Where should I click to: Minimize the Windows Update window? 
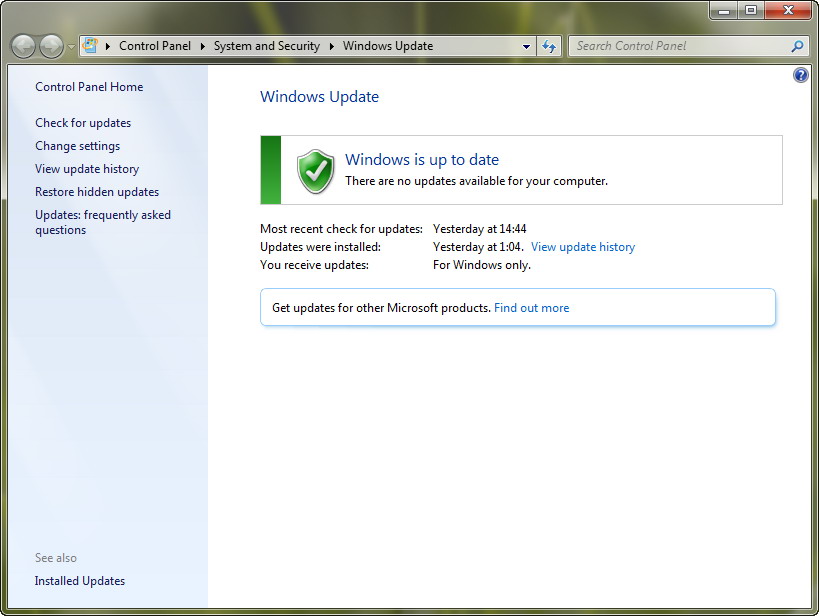pyautogui.click(x=723, y=10)
